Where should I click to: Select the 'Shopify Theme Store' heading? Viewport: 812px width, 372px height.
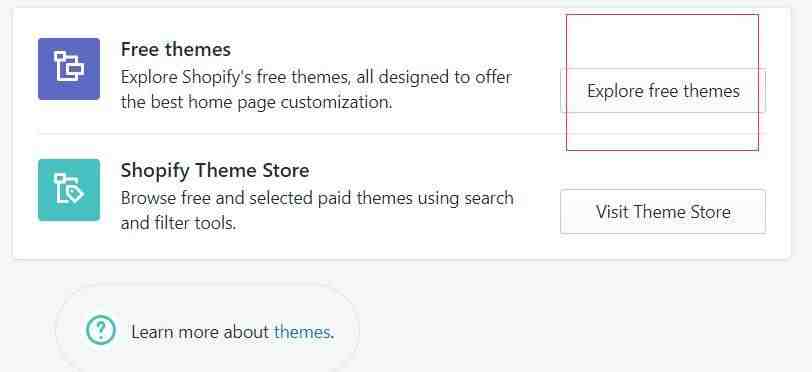click(215, 170)
